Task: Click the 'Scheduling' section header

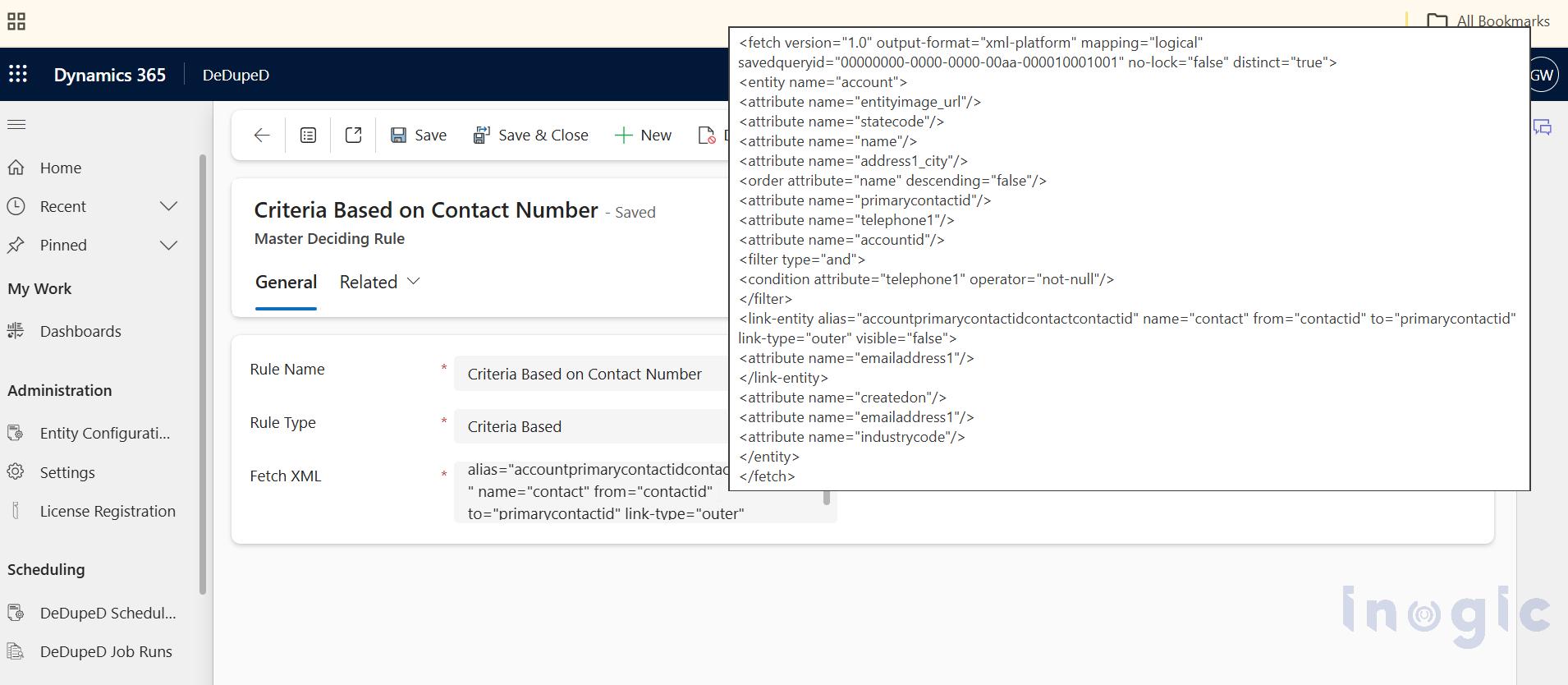Action: [x=46, y=570]
